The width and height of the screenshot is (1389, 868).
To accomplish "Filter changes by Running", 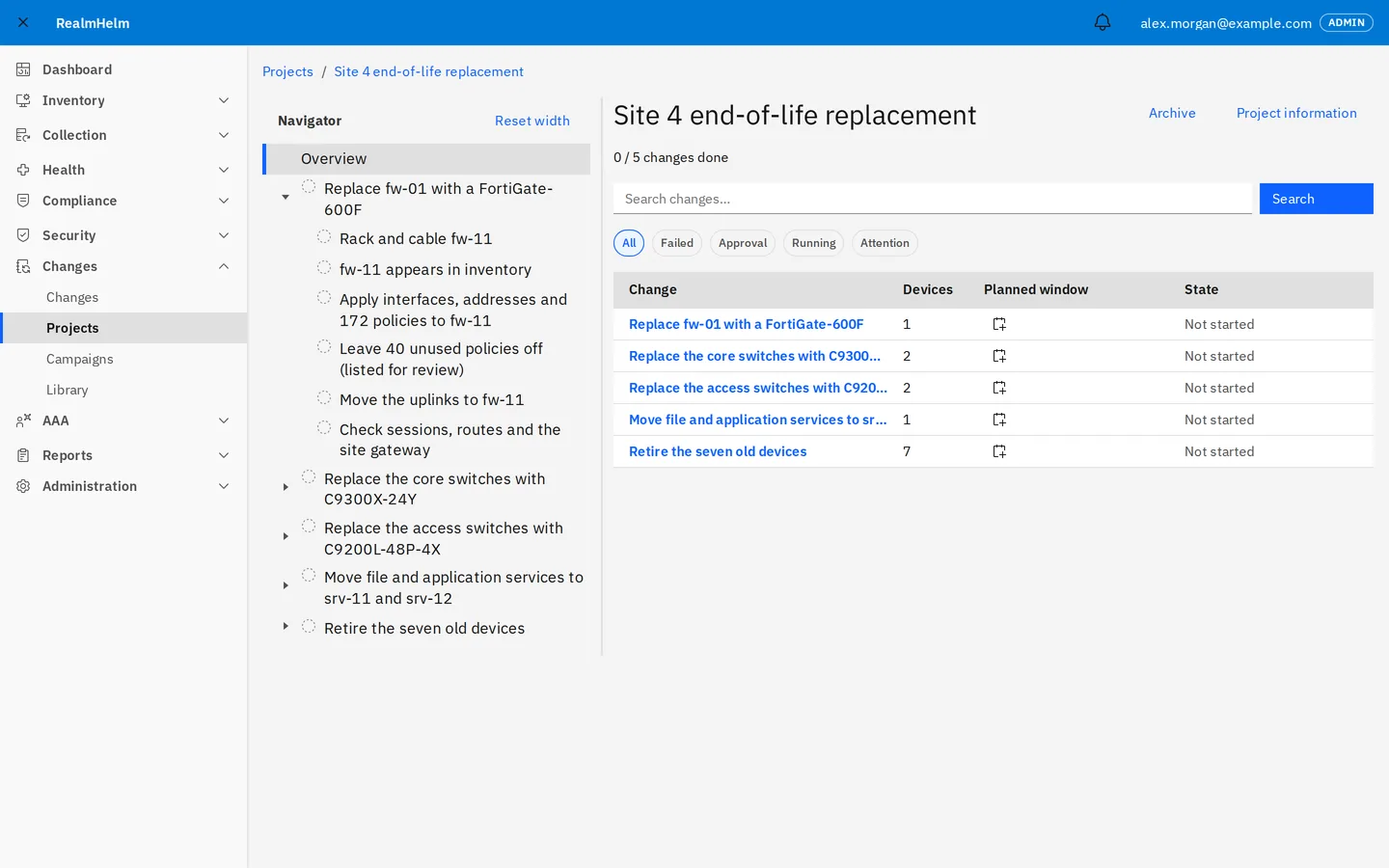I will tap(814, 243).
